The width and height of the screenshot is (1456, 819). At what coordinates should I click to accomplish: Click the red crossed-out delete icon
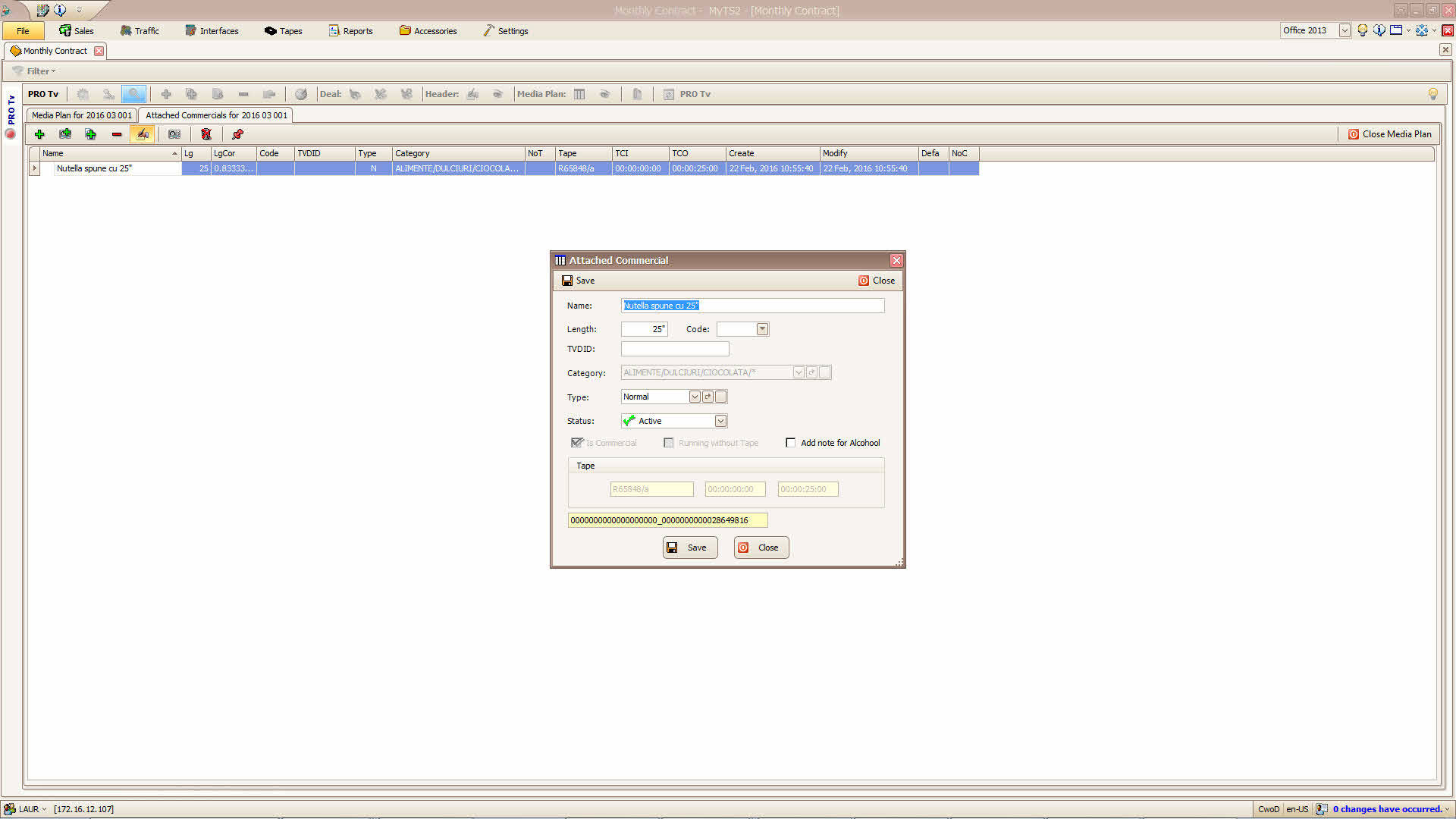[x=206, y=134]
